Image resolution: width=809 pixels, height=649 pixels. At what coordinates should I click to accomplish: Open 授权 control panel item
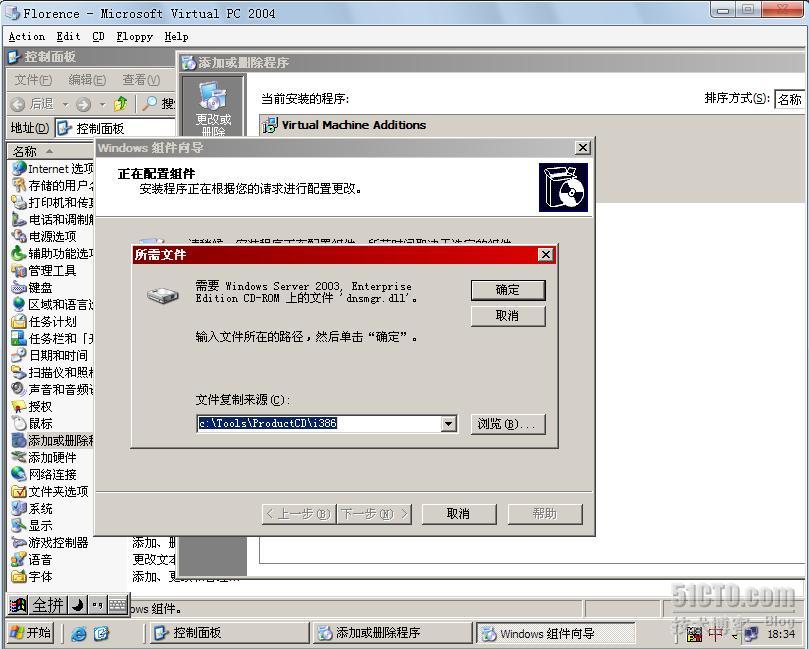click(33, 407)
